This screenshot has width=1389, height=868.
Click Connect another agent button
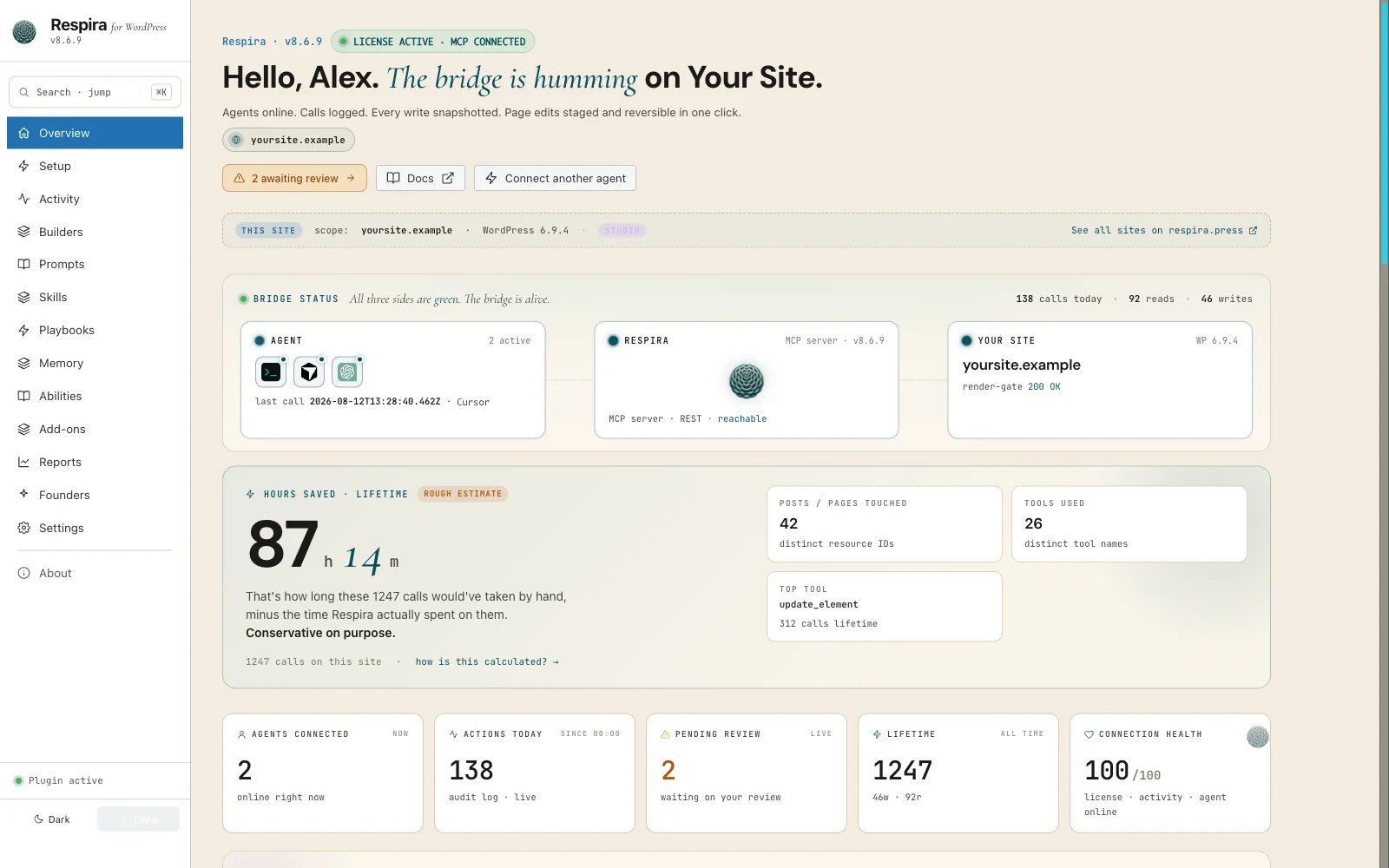click(x=555, y=178)
